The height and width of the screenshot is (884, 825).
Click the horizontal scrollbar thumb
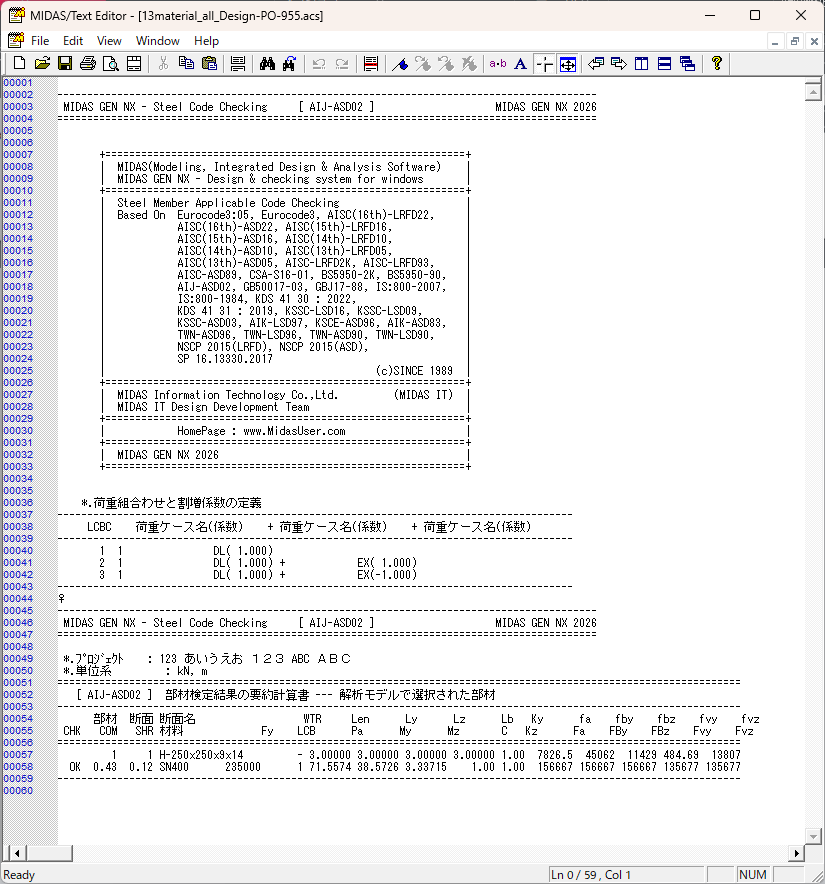point(49,854)
